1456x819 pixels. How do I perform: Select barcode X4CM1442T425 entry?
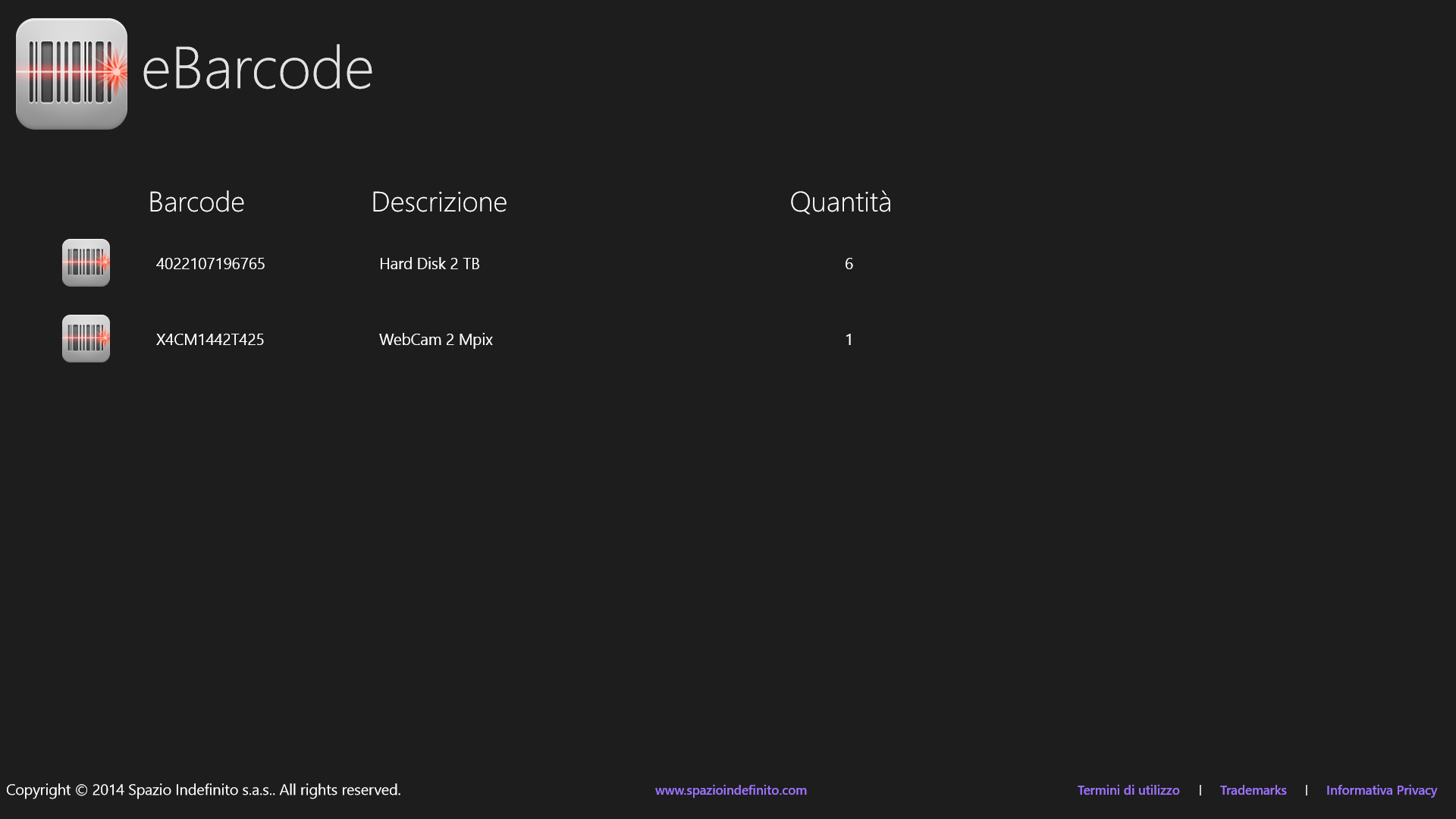(210, 340)
